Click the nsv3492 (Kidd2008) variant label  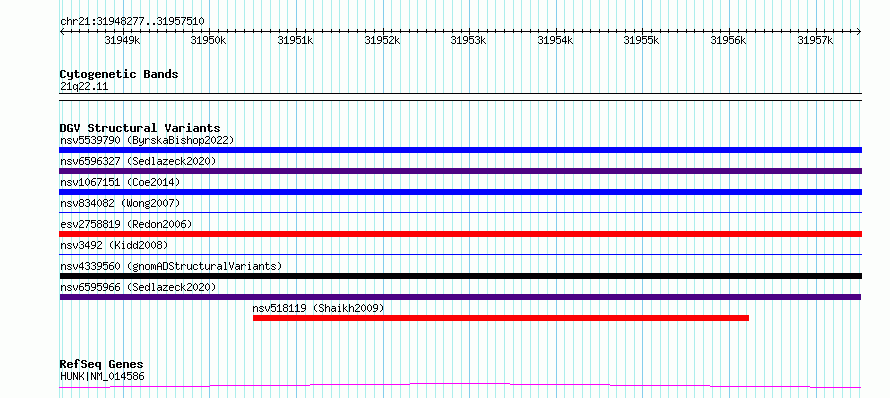pyautogui.click(x=114, y=245)
